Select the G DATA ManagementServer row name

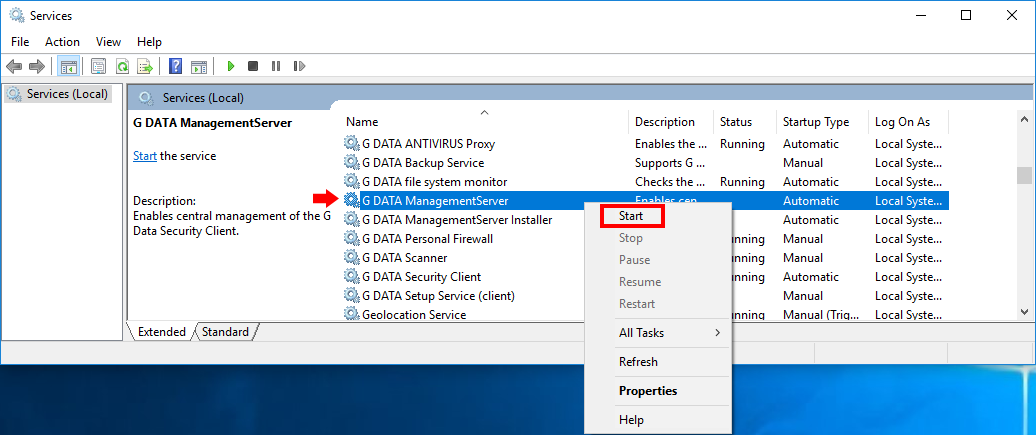click(435, 201)
